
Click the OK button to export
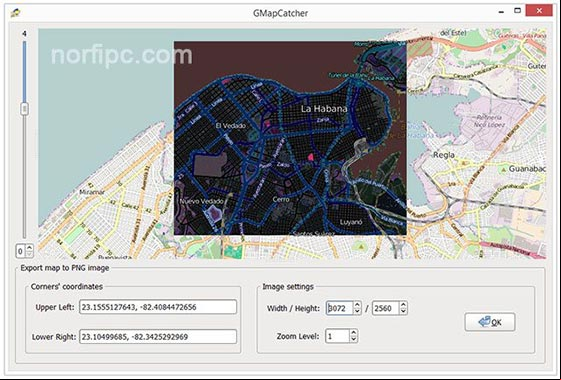click(490, 322)
